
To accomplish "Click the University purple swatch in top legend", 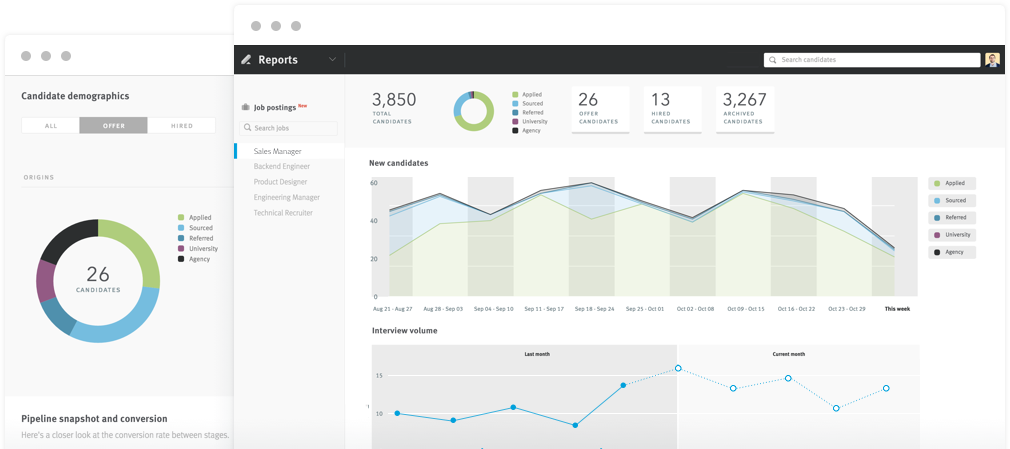I will 515,121.
